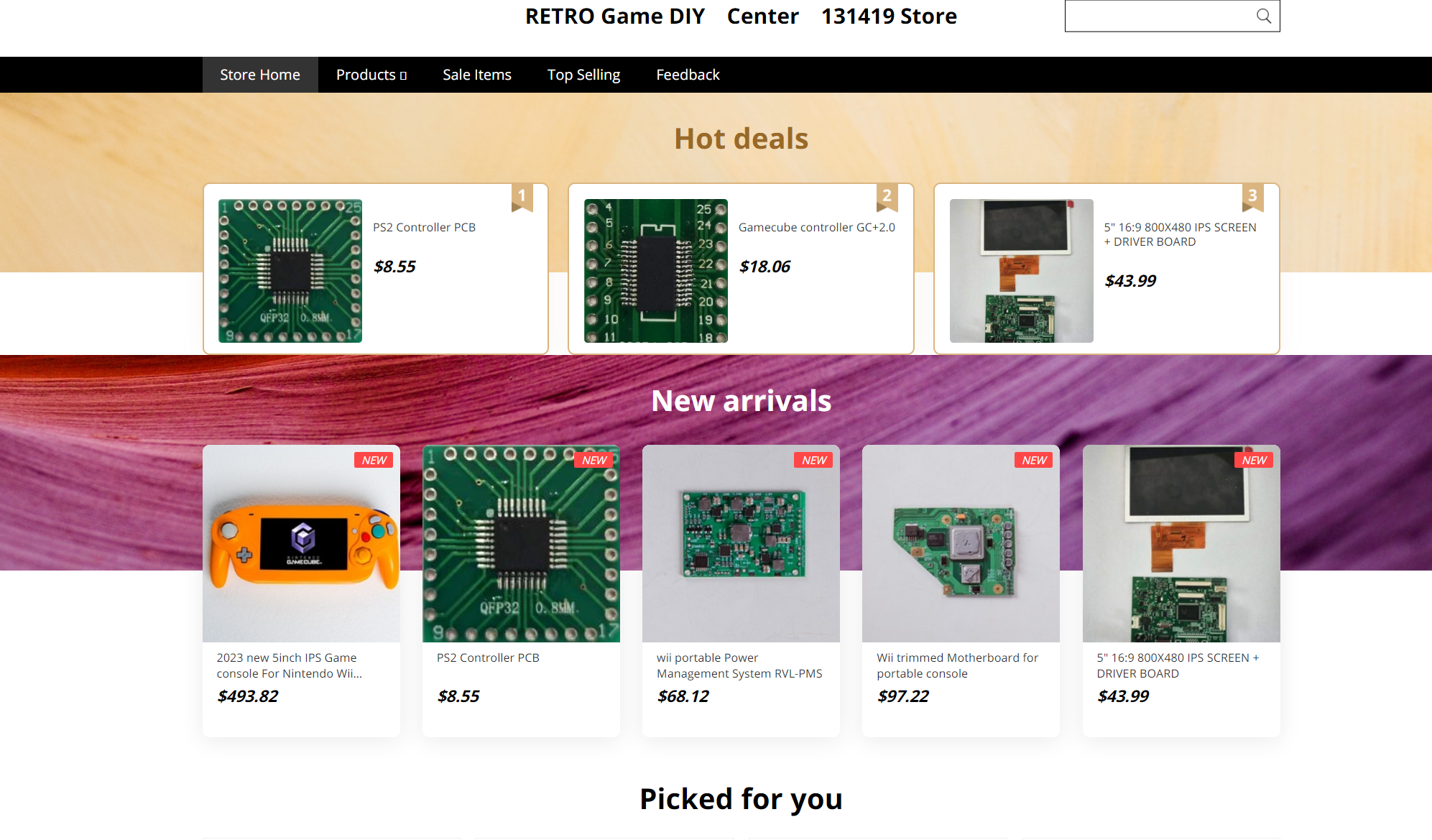Click new arrivals PS2 Controller PCB title
1432x840 pixels.
click(488, 657)
